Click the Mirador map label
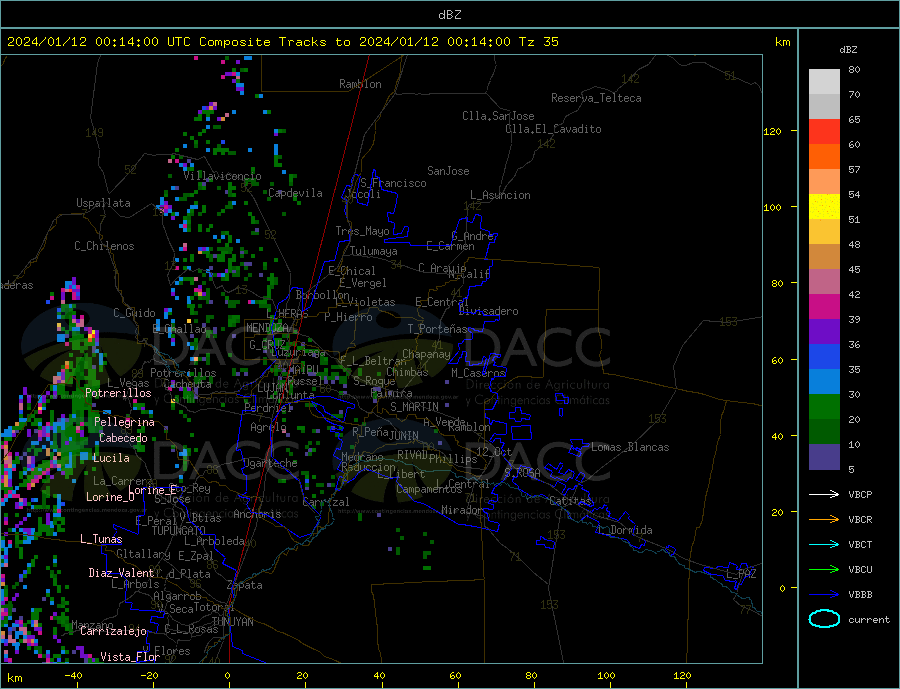 pos(462,510)
